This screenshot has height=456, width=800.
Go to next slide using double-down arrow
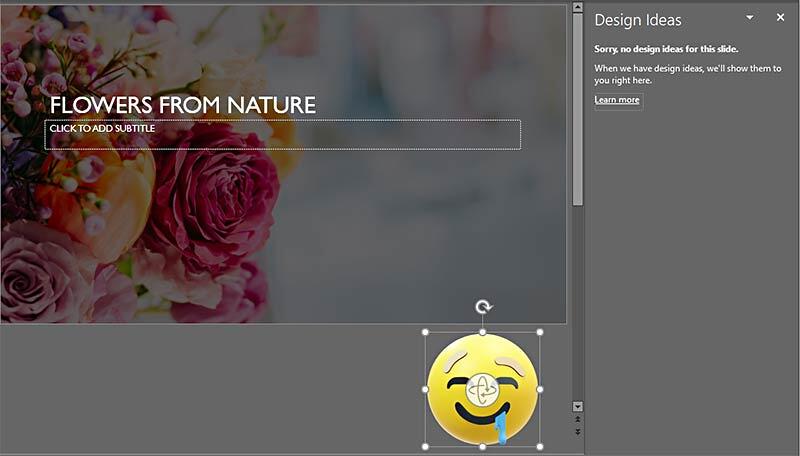[577, 432]
